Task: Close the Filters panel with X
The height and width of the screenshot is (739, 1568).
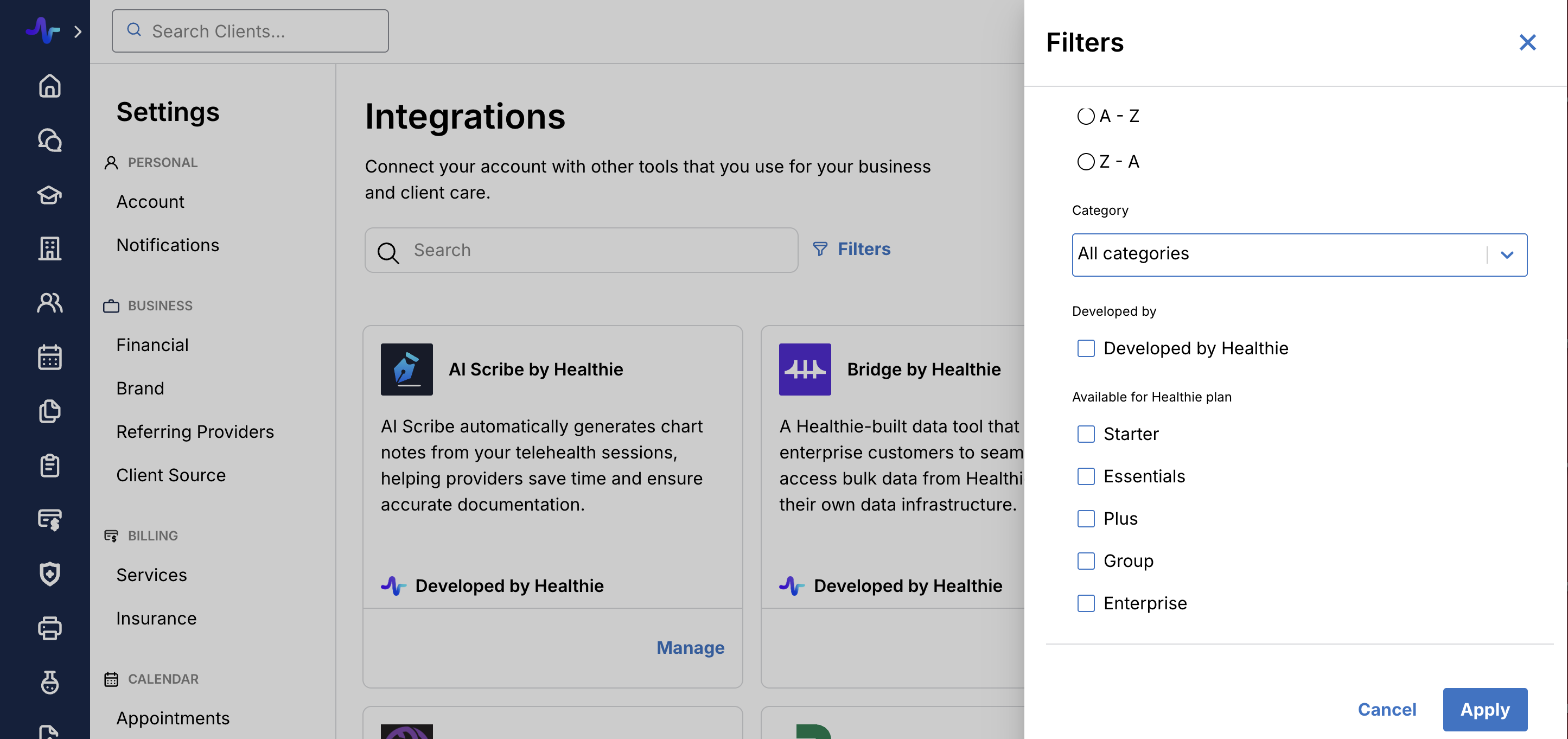Action: [1527, 43]
